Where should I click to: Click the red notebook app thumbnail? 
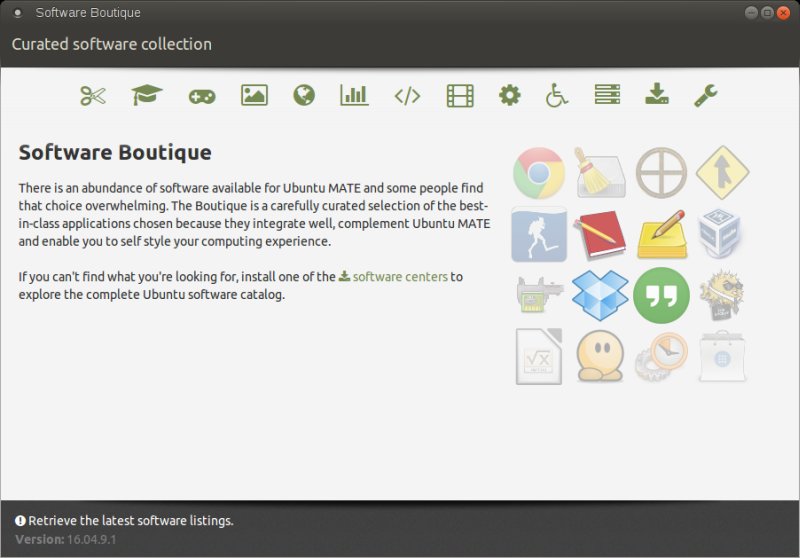[x=599, y=234]
